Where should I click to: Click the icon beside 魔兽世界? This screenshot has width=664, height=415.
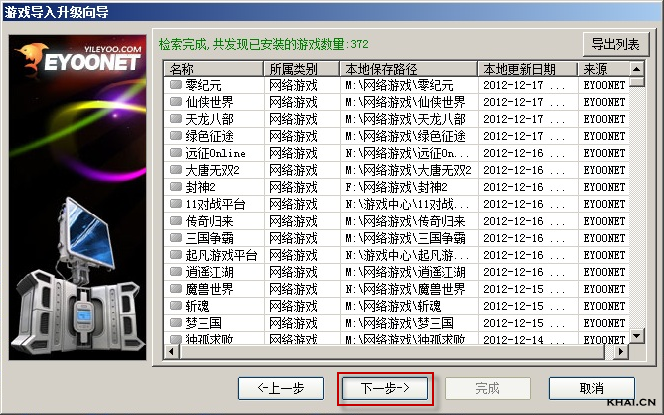[176, 289]
